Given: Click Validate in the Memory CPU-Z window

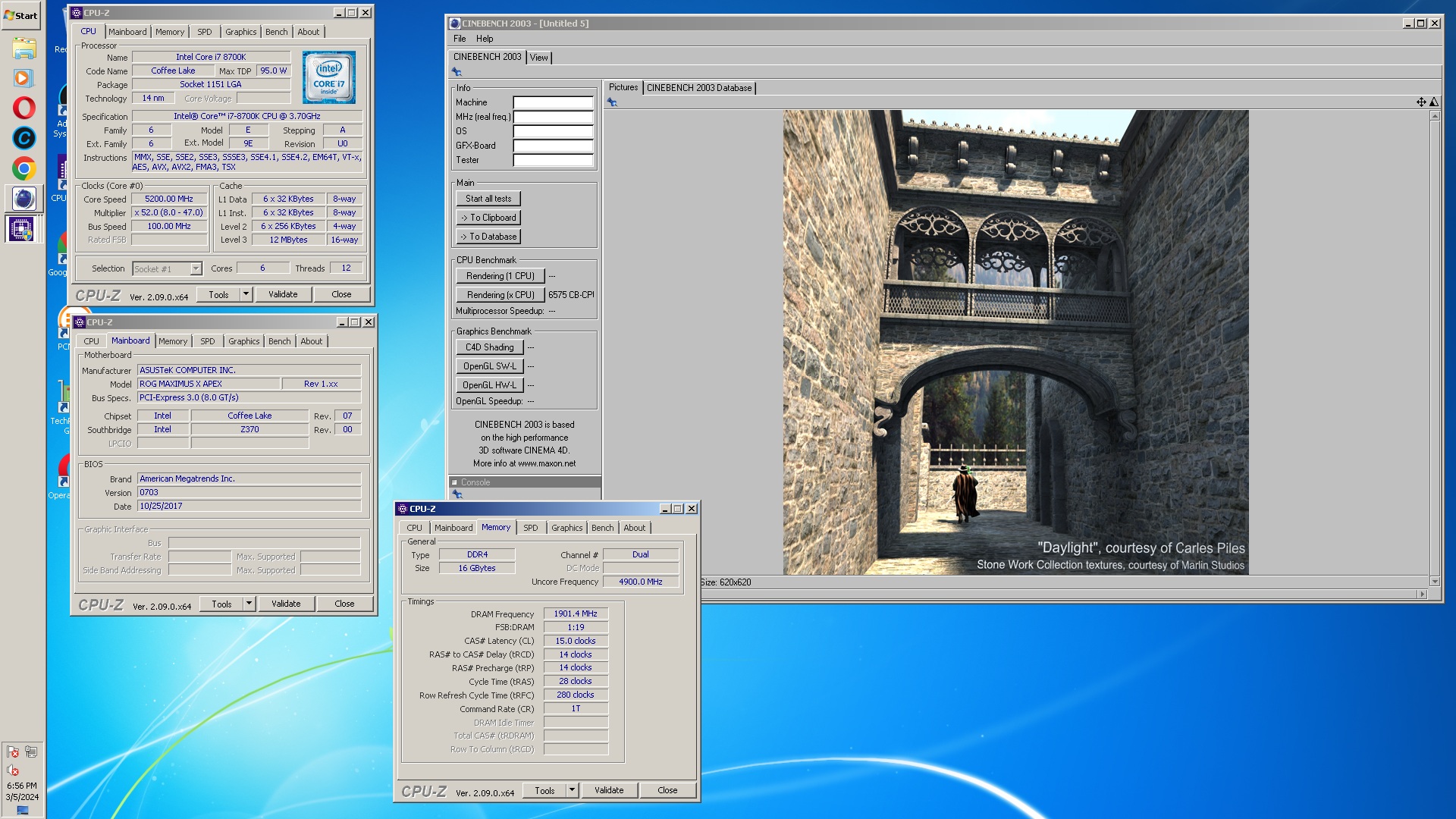Looking at the screenshot, I should [609, 790].
